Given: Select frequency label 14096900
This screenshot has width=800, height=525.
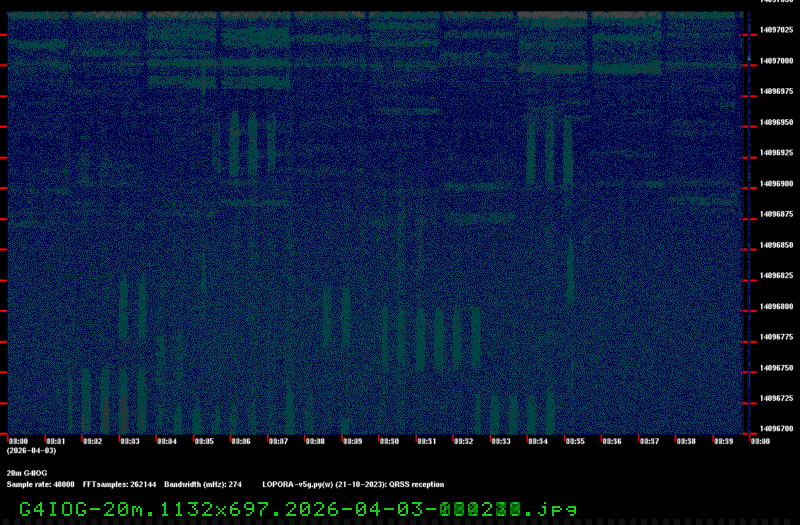Looking at the screenshot, I should [x=776, y=184].
